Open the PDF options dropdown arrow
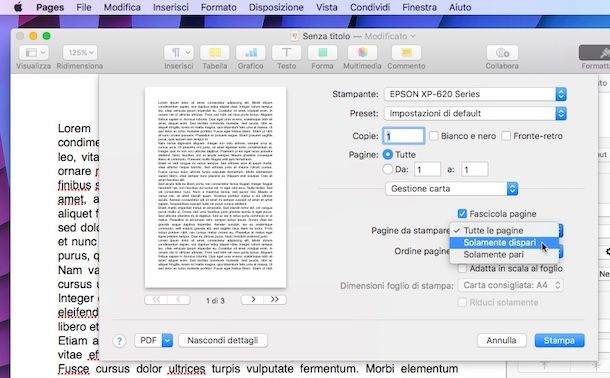Screen dimensions: 610x378 [167, 340]
